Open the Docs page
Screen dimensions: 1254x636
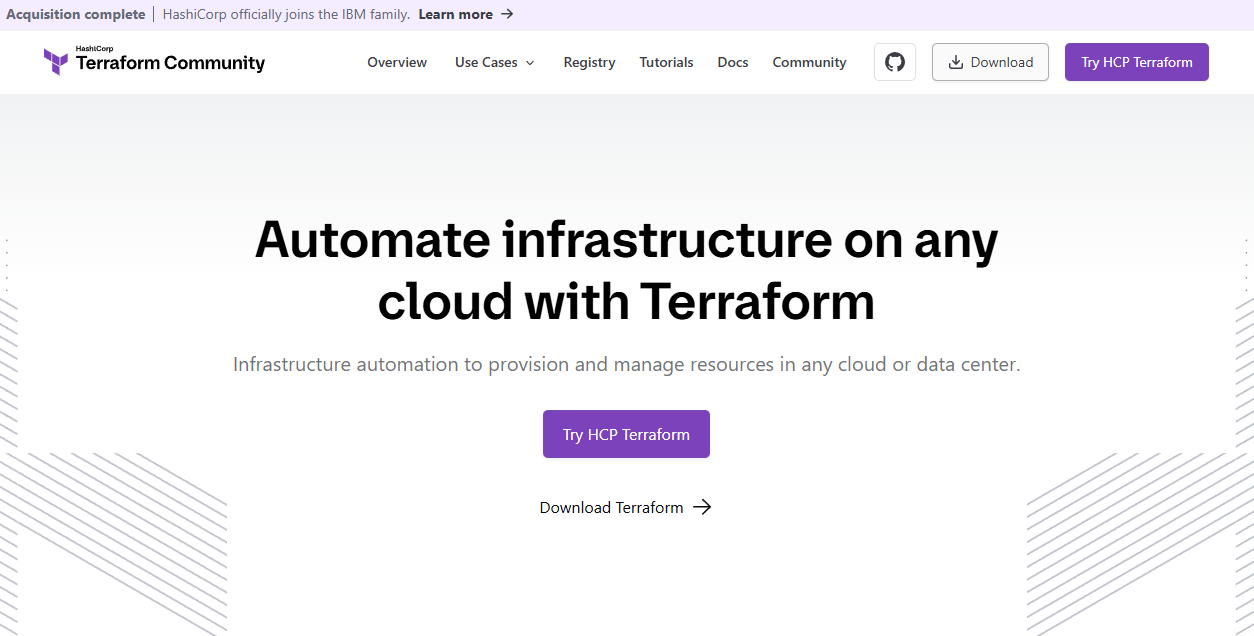[732, 62]
